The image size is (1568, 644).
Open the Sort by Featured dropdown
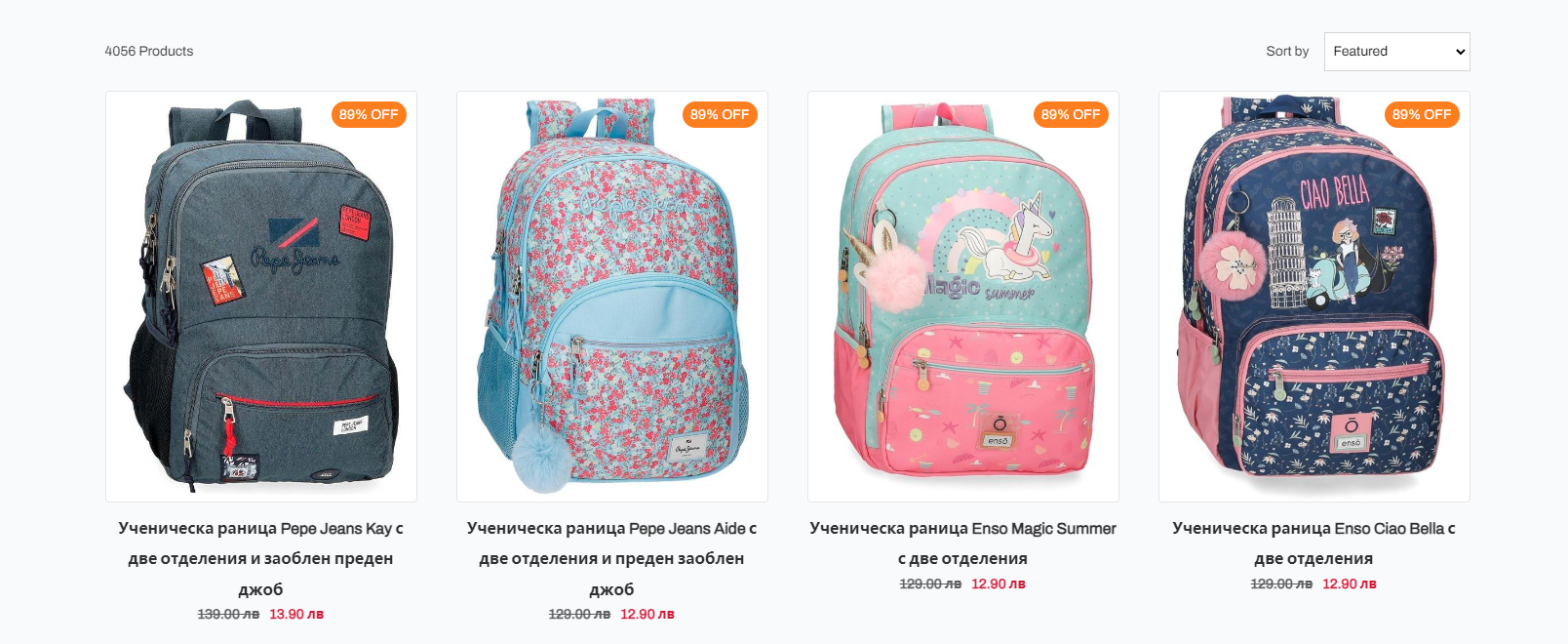[1396, 52]
